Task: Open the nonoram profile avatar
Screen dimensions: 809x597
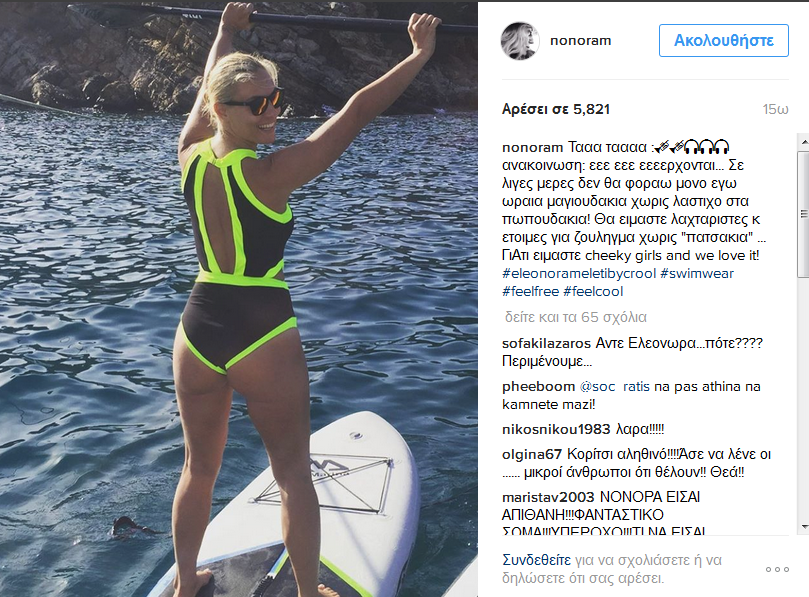Action: 520,41
